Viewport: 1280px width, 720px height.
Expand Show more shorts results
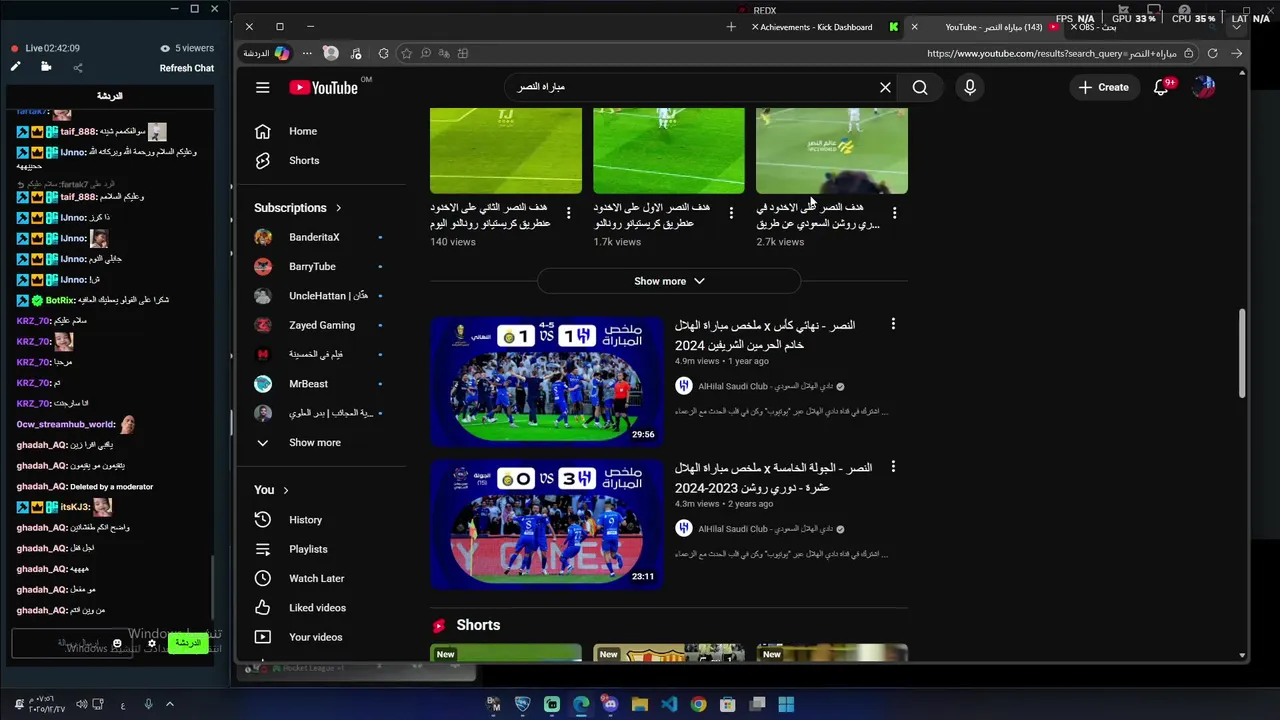tap(669, 281)
